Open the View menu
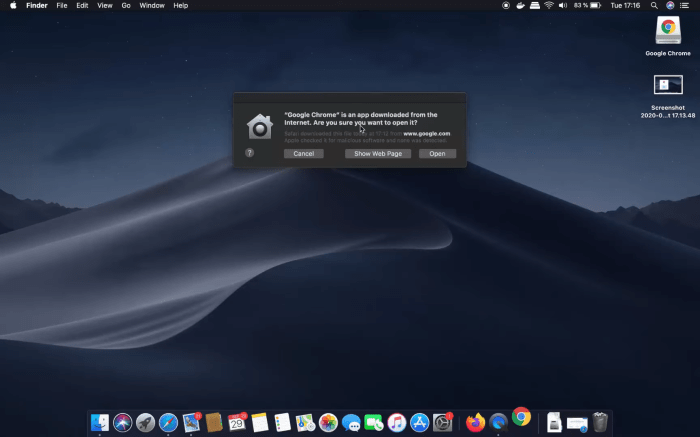Viewport: 700px width, 437px height. pos(105,5)
